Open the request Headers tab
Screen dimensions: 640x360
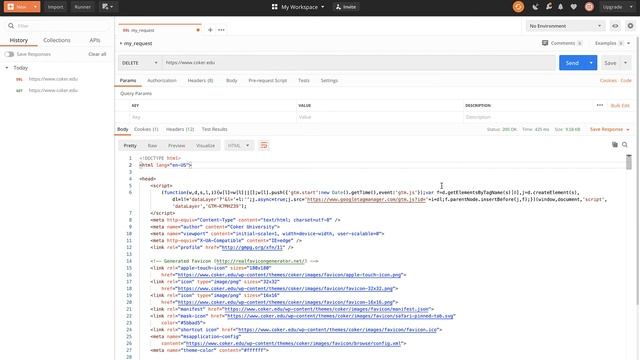coord(200,80)
